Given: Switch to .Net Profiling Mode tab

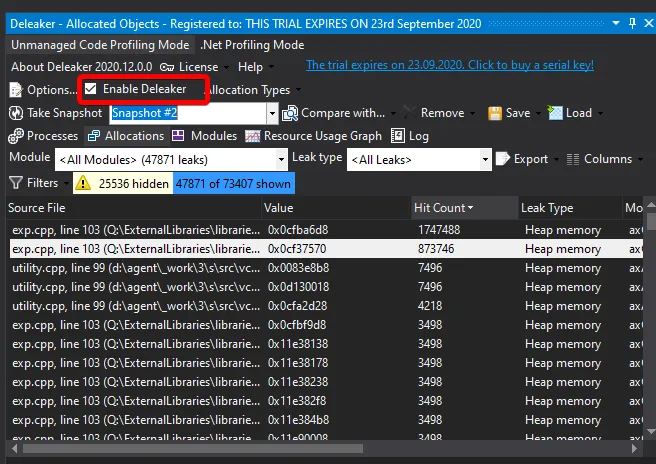Looking at the screenshot, I should 252,45.
